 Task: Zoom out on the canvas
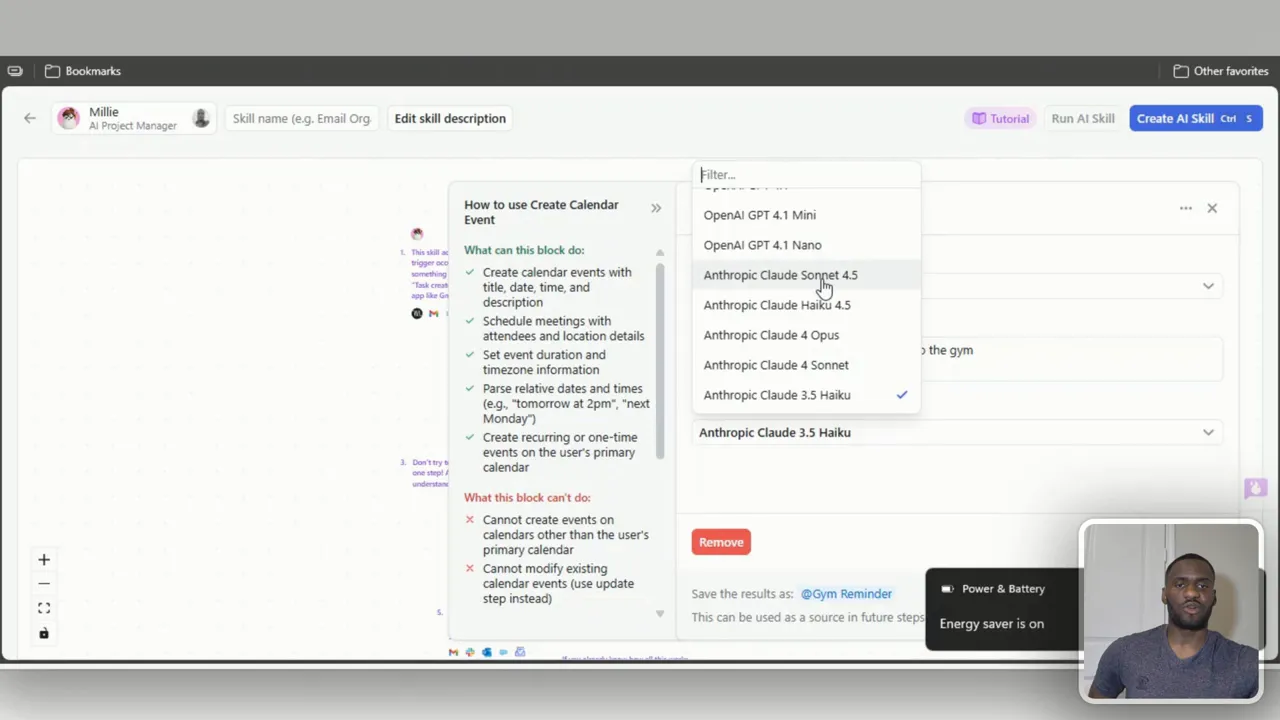point(44,584)
